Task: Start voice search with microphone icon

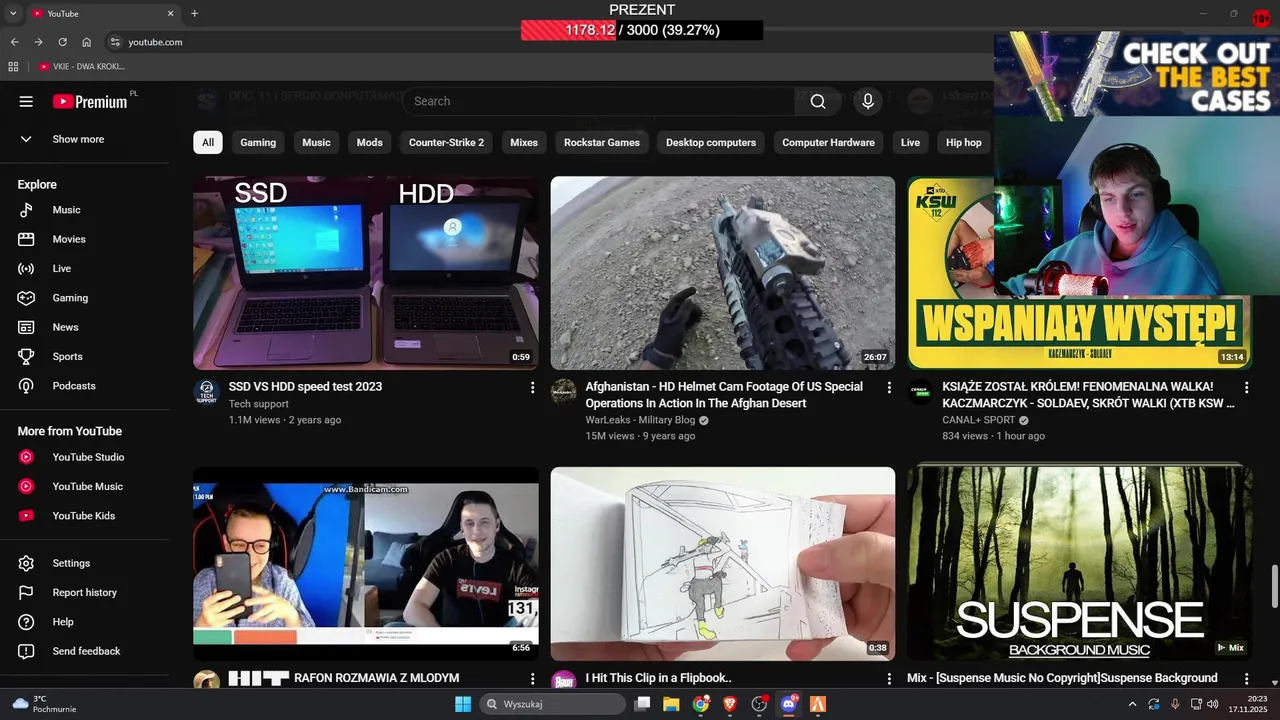Action: [868, 101]
